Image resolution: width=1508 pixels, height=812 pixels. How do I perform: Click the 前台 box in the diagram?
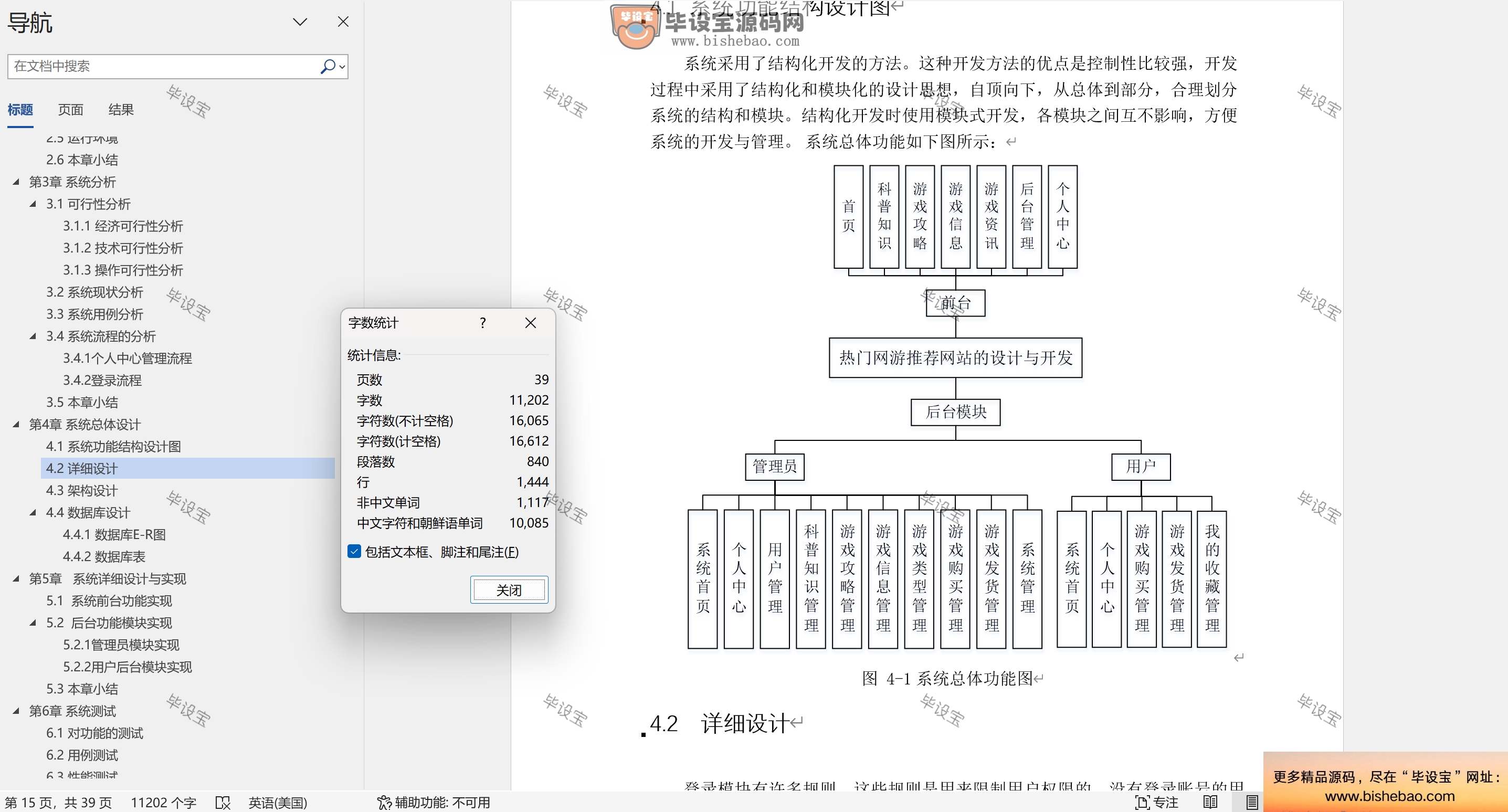click(x=955, y=303)
